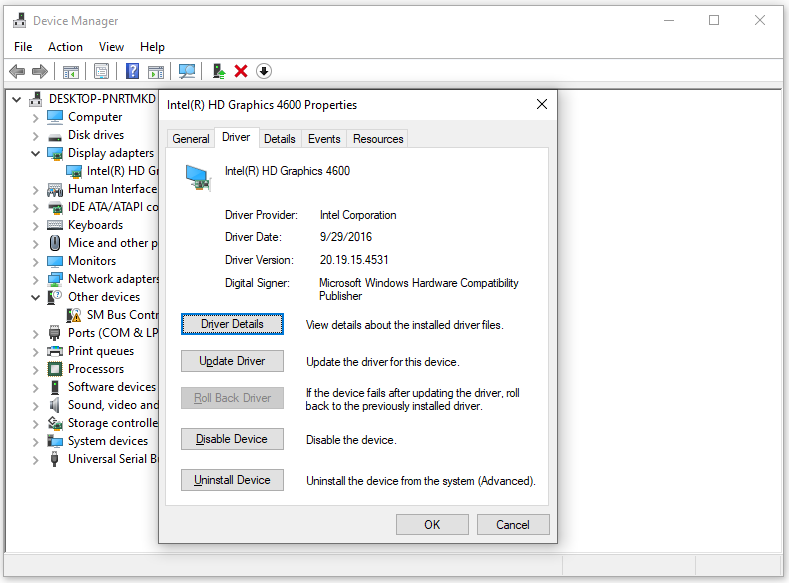Click Update device driver toolbar icon
This screenshot has width=789, height=583.
pos(218,71)
